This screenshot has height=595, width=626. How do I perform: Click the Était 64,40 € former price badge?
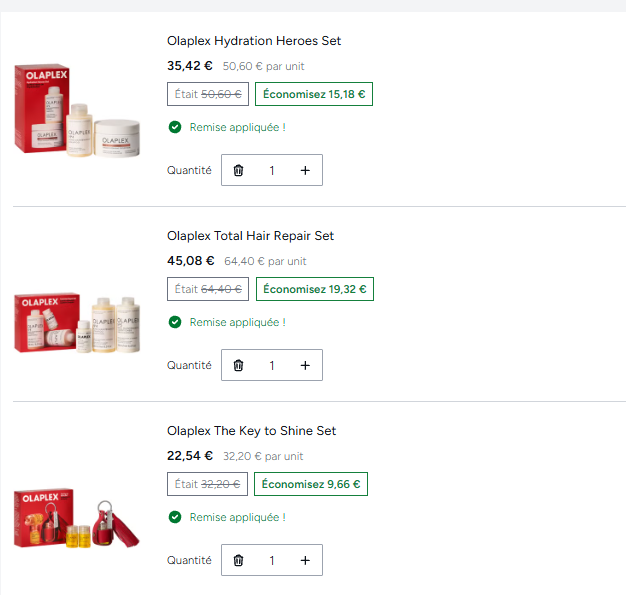coord(208,289)
